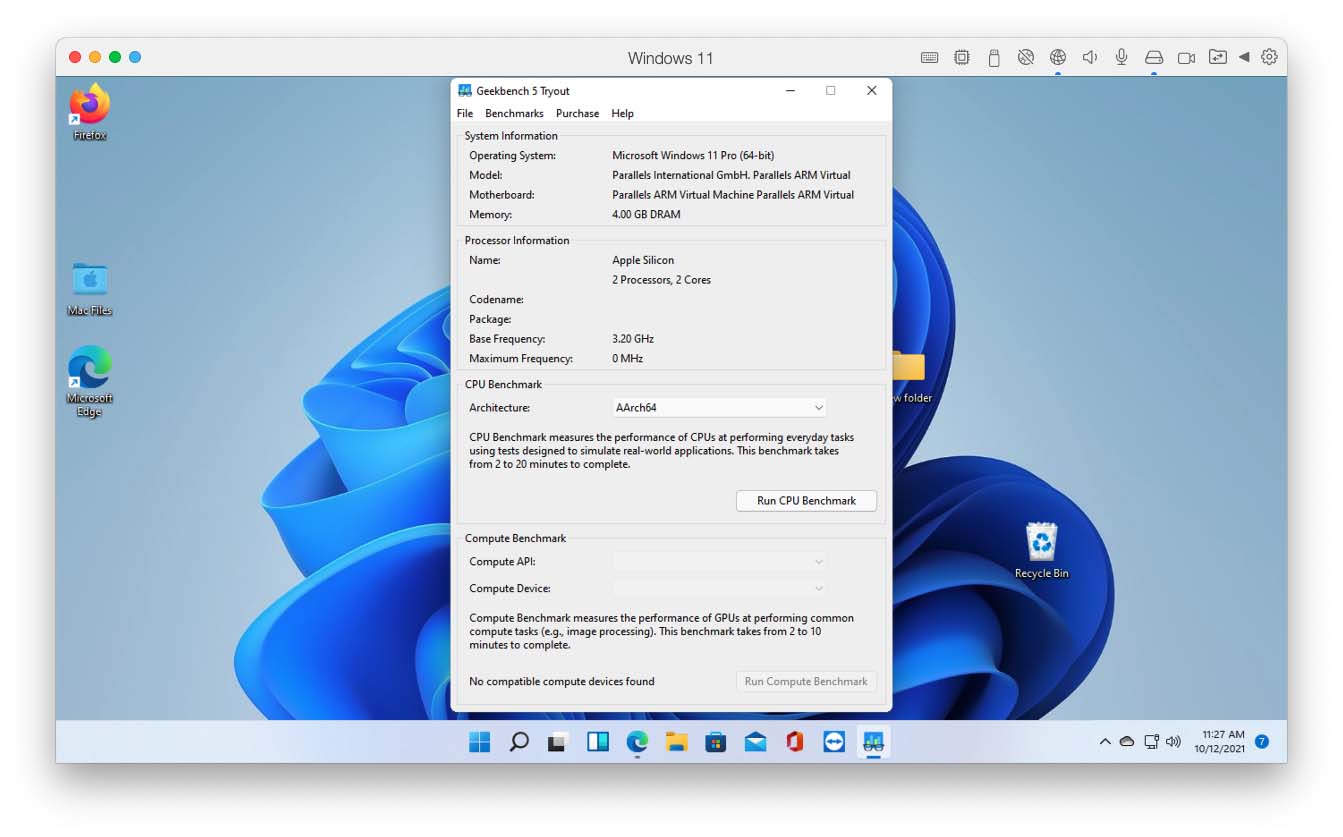This screenshot has height=837, width=1343.
Task: Click the Parallels keyboard icon in title bar
Action: tap(929, 58)
